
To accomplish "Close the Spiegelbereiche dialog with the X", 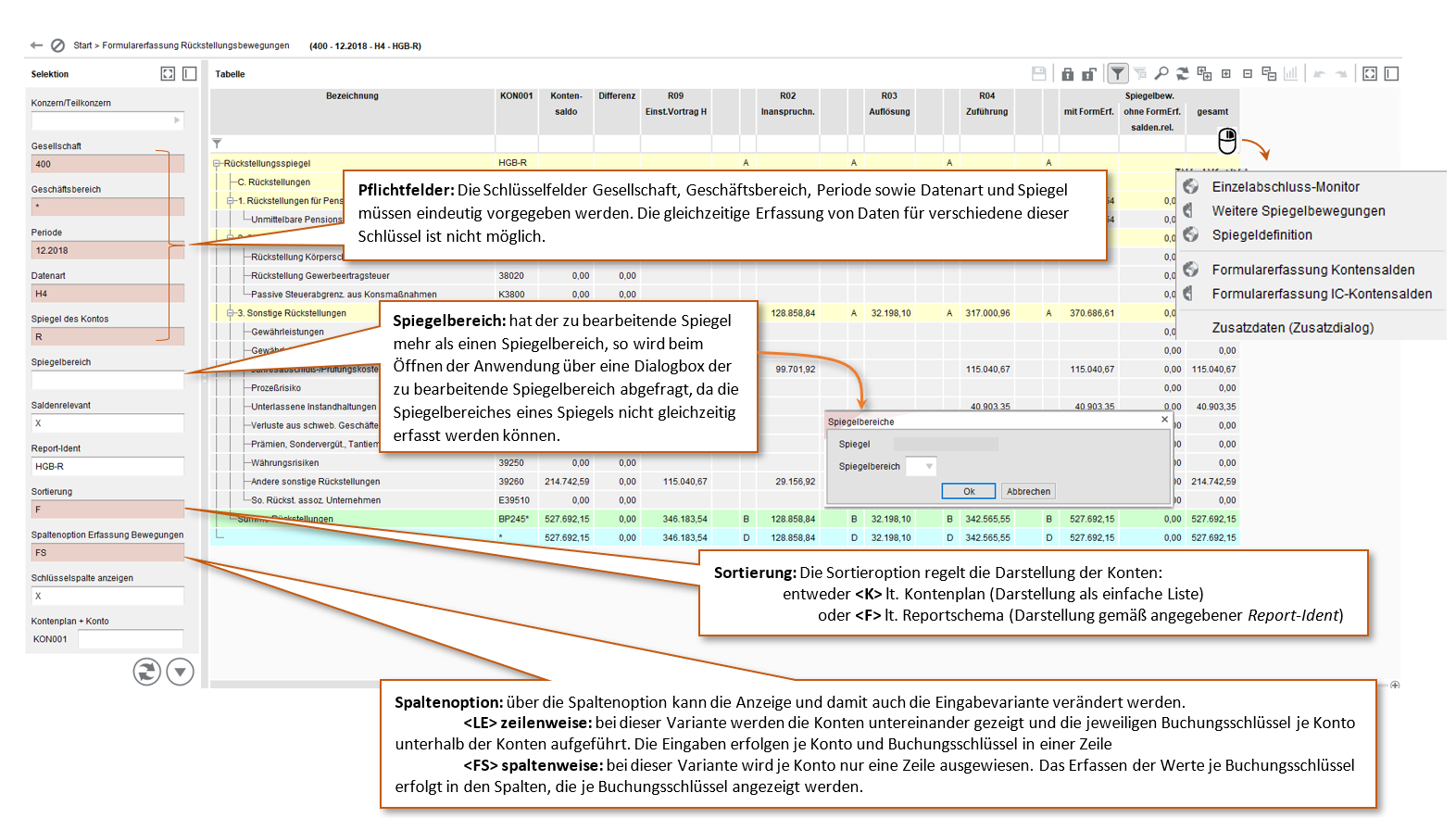I will [x=1165, y=420].
